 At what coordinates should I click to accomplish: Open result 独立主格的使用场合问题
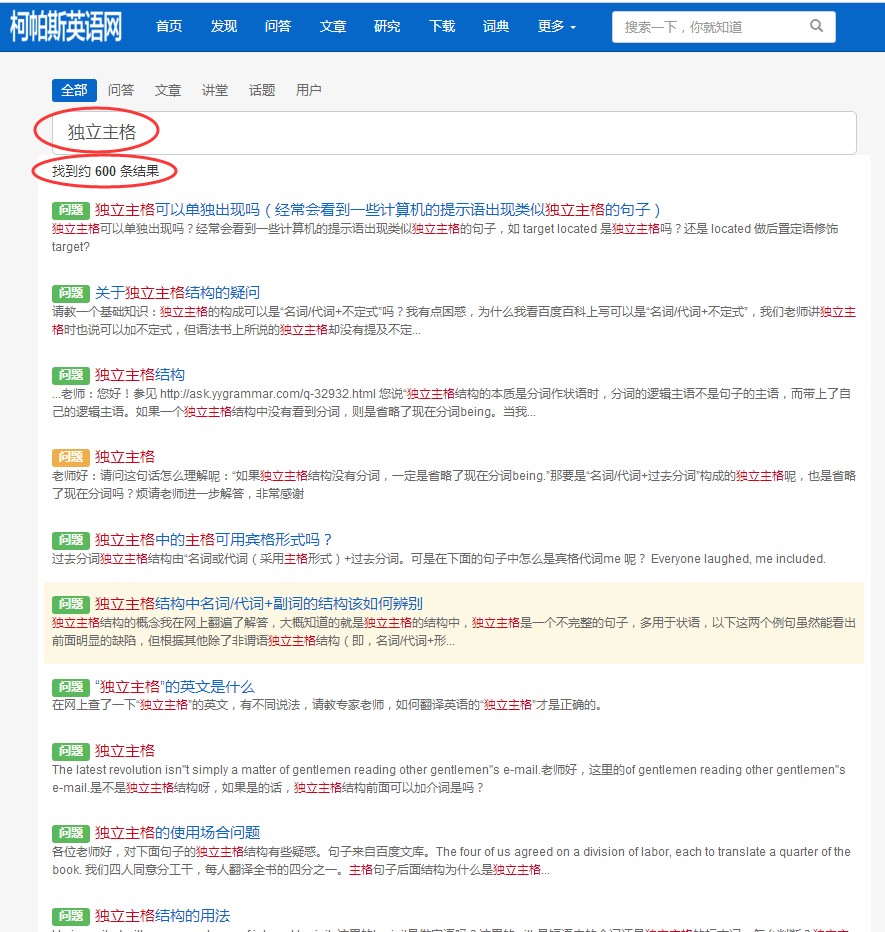pos(177,833)
